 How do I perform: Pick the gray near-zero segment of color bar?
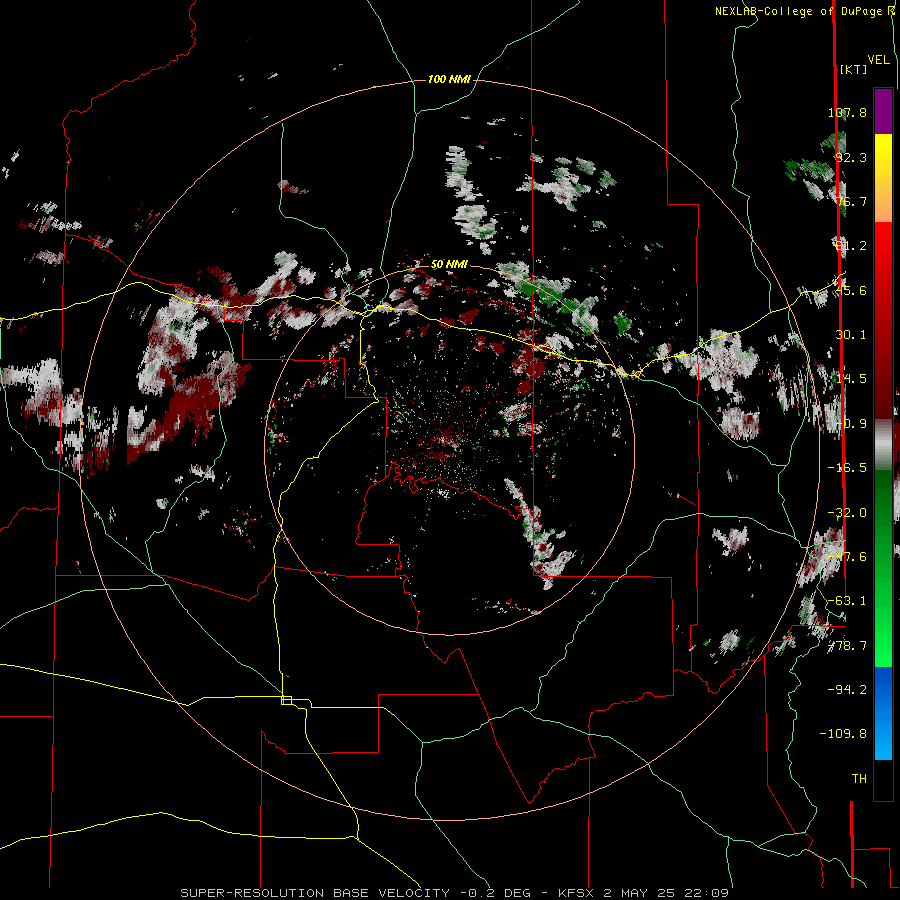[x=883, y=443]
